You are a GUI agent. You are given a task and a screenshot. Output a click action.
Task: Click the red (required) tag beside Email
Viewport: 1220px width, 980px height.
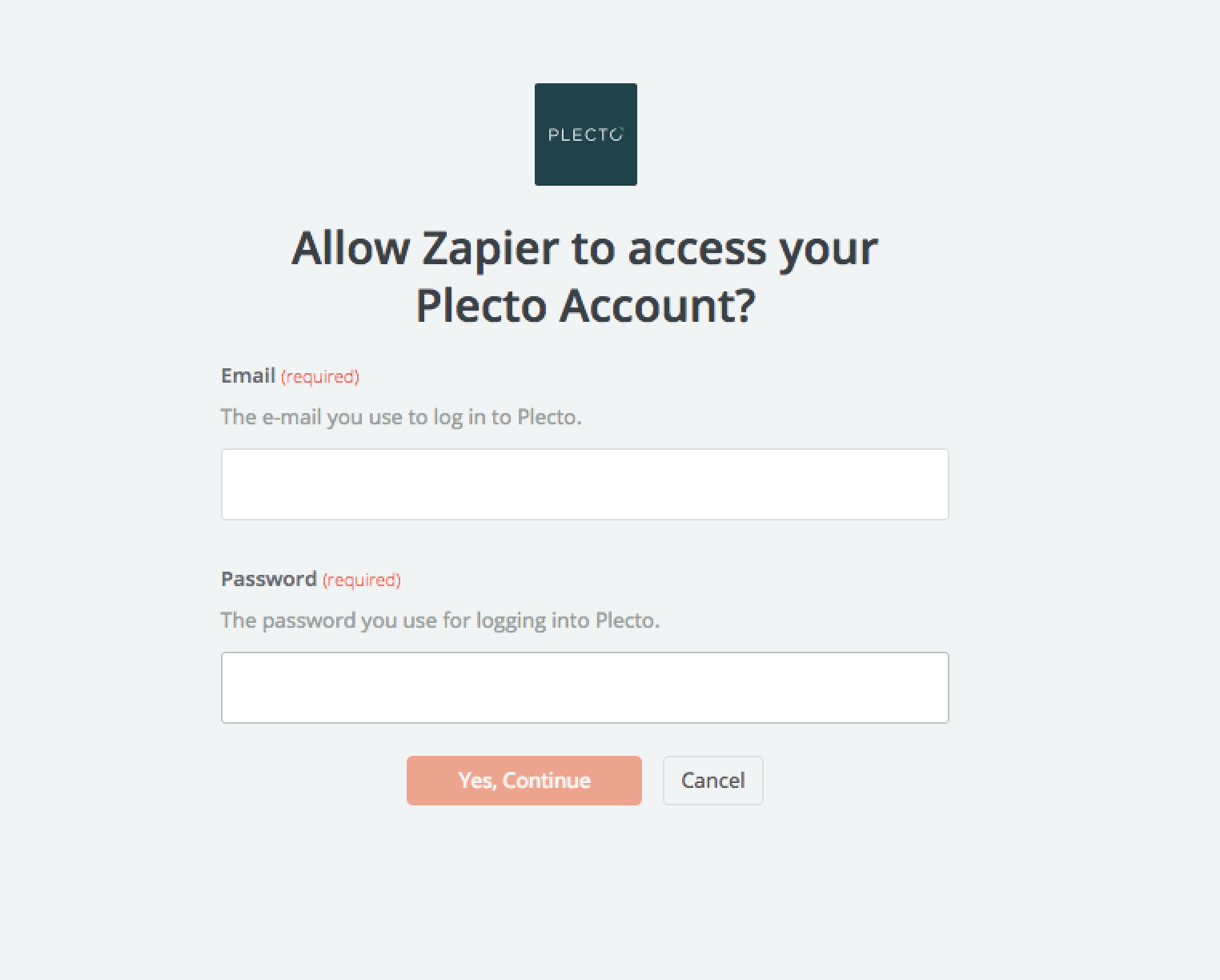[x=320, y=376]
